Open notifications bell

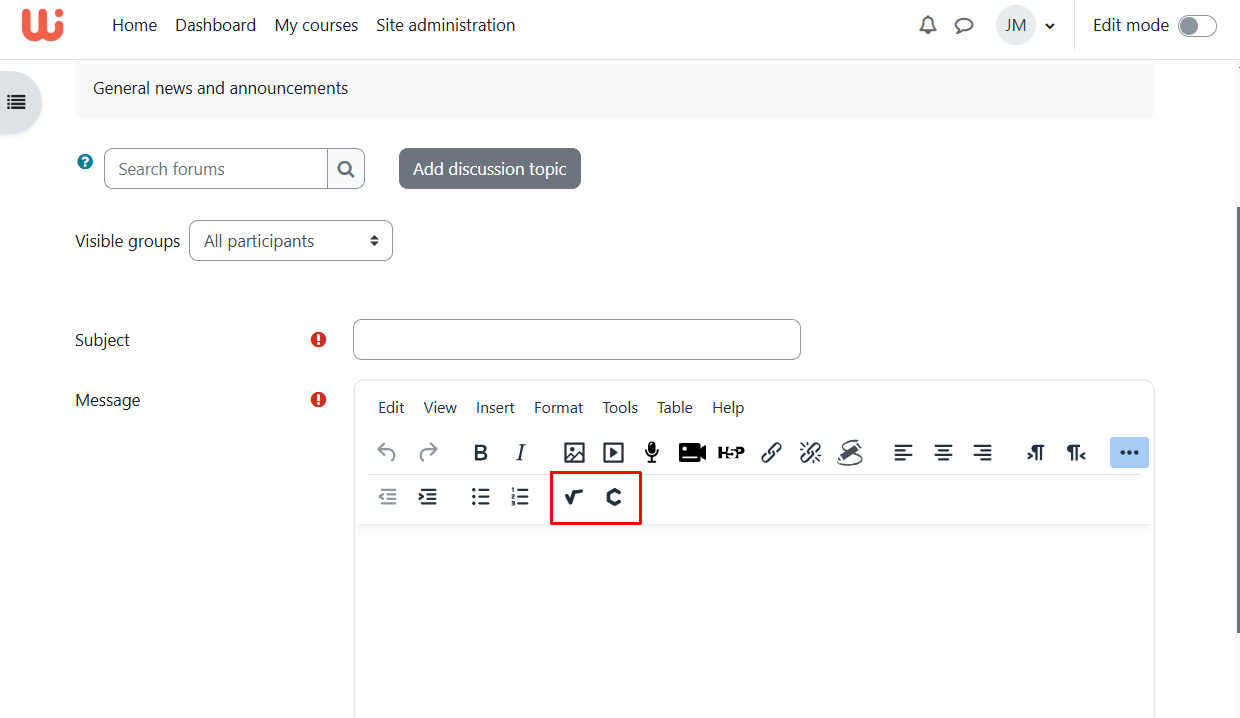click(928, 26)
